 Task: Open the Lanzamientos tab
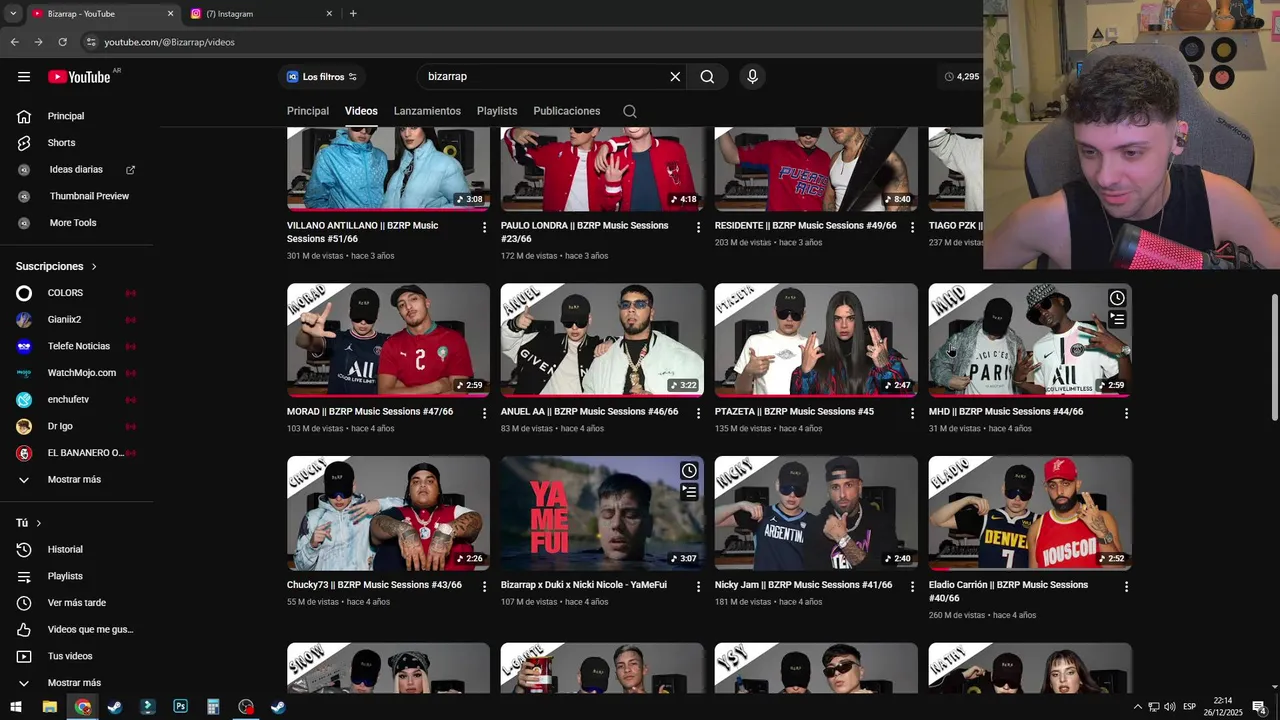pos(427,111)
